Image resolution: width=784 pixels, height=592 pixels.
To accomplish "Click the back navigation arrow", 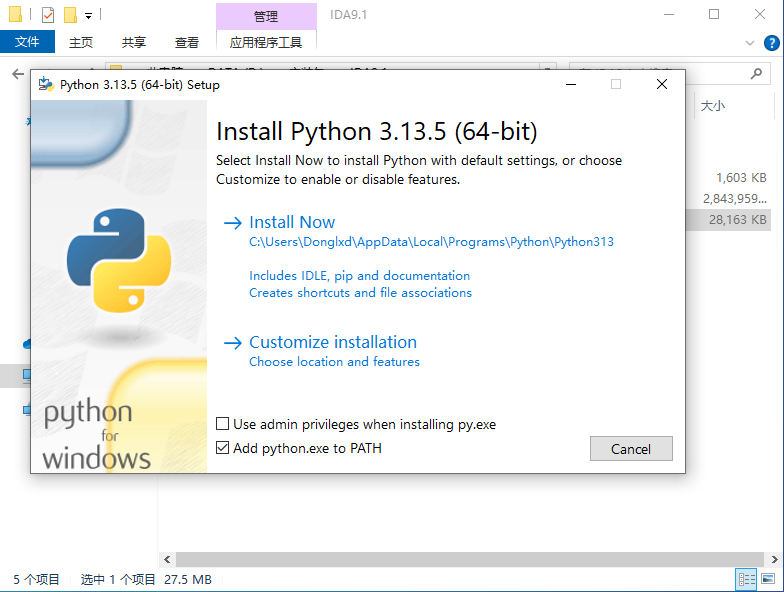I will pos(17,74).
